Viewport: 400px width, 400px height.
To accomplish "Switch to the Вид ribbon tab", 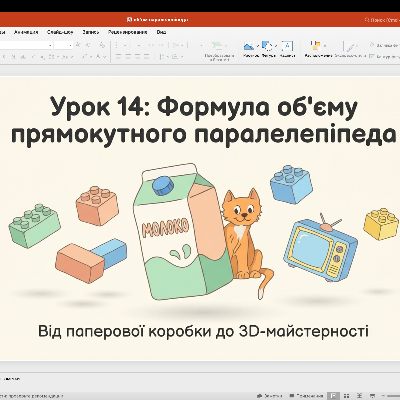I will [161, 32].
